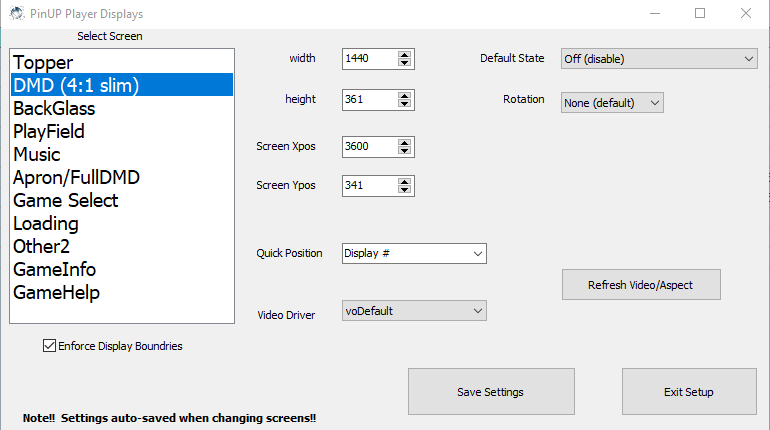Select Game Select in the screen list

122,200
